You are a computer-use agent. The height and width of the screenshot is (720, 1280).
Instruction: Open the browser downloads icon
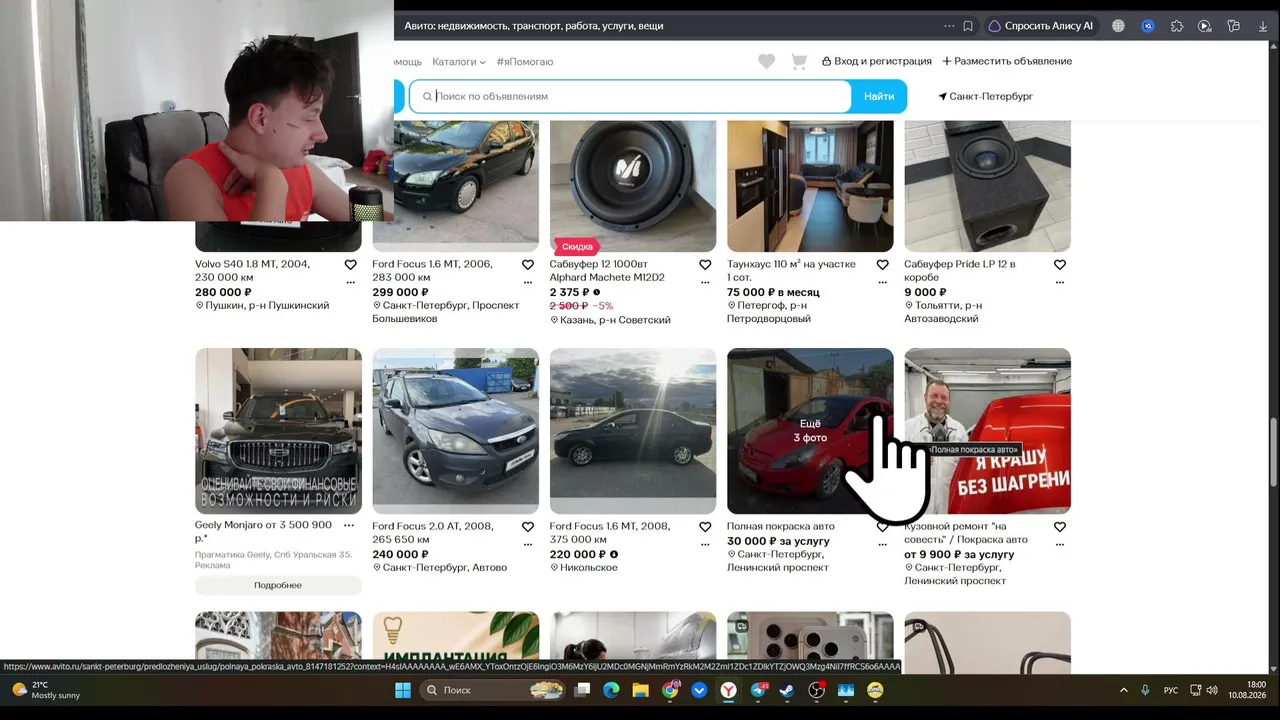[1262, 26]
